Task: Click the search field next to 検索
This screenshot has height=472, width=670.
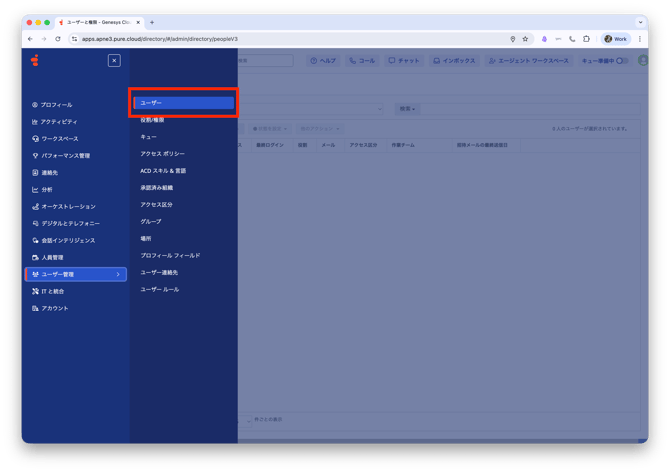Action: click(x=530, y=109)
